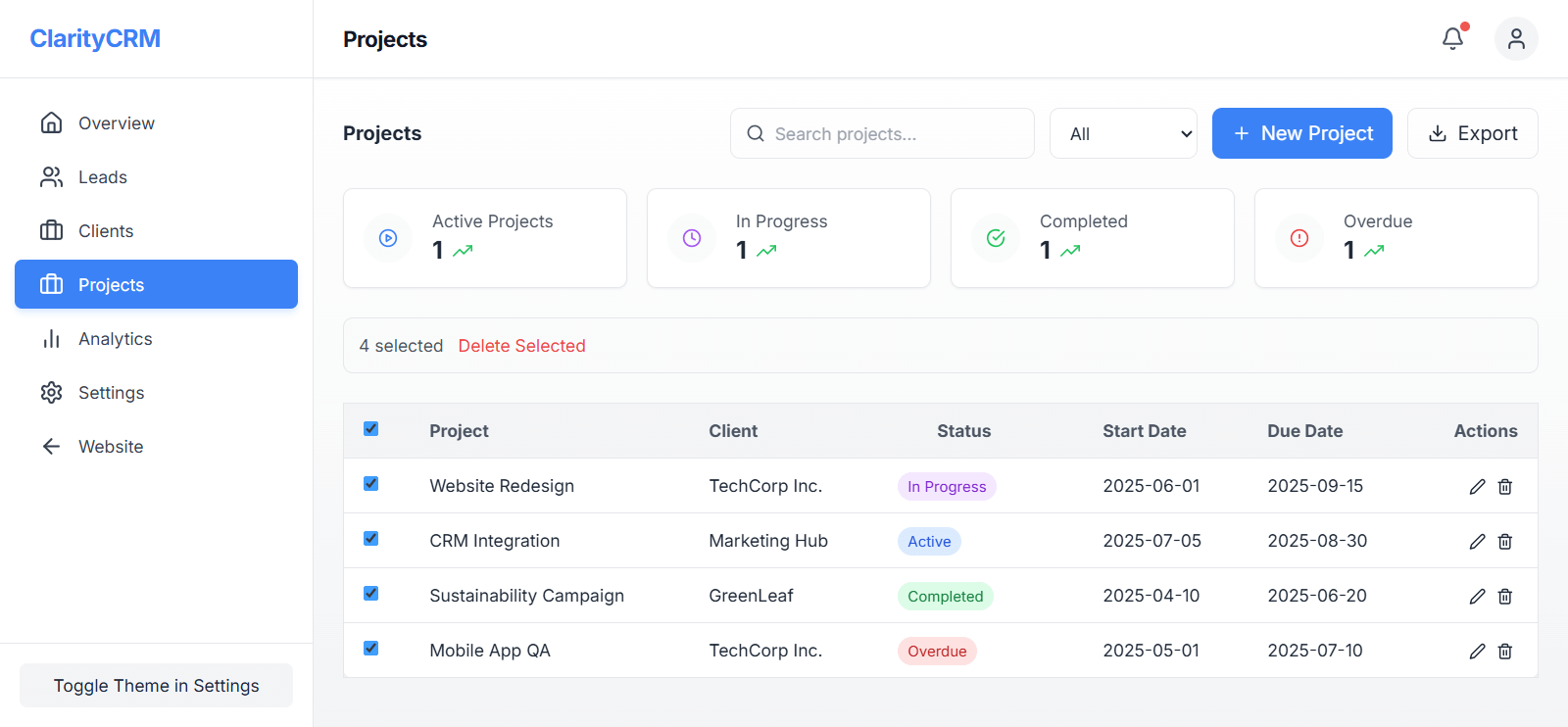Click the Search projects input field
The height and width of the screenshot is (727, 1568).
892,133
